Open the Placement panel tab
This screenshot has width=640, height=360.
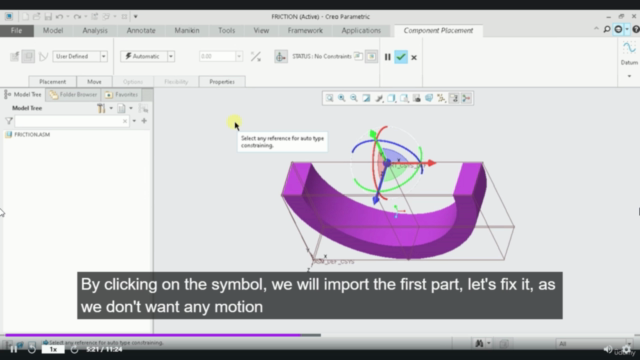[x=53, y=82]
